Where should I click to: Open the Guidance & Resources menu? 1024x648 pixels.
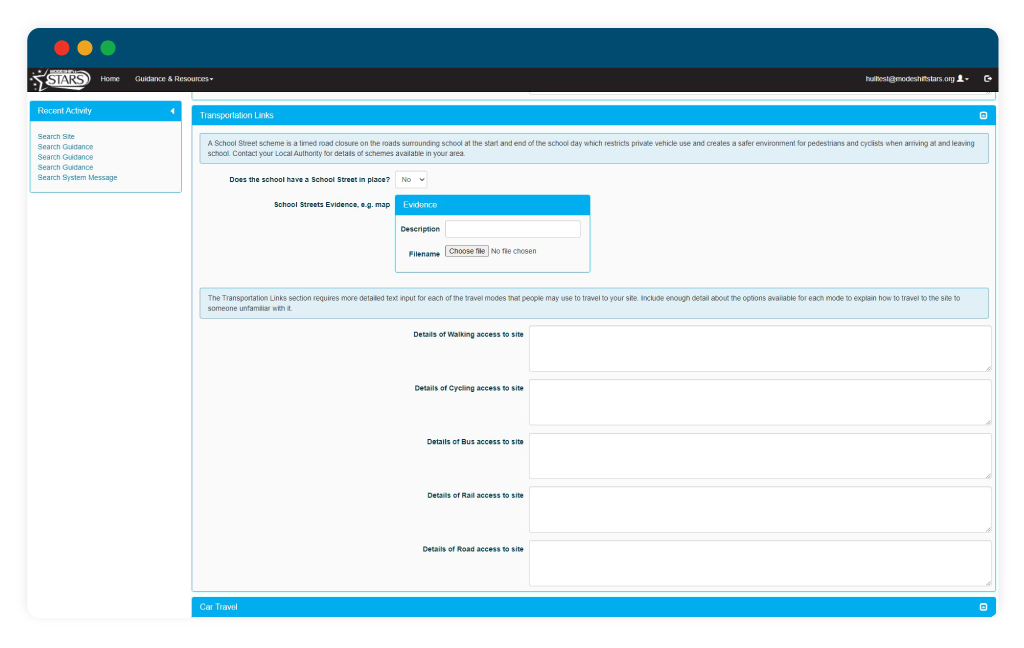(x=174, y=79)
